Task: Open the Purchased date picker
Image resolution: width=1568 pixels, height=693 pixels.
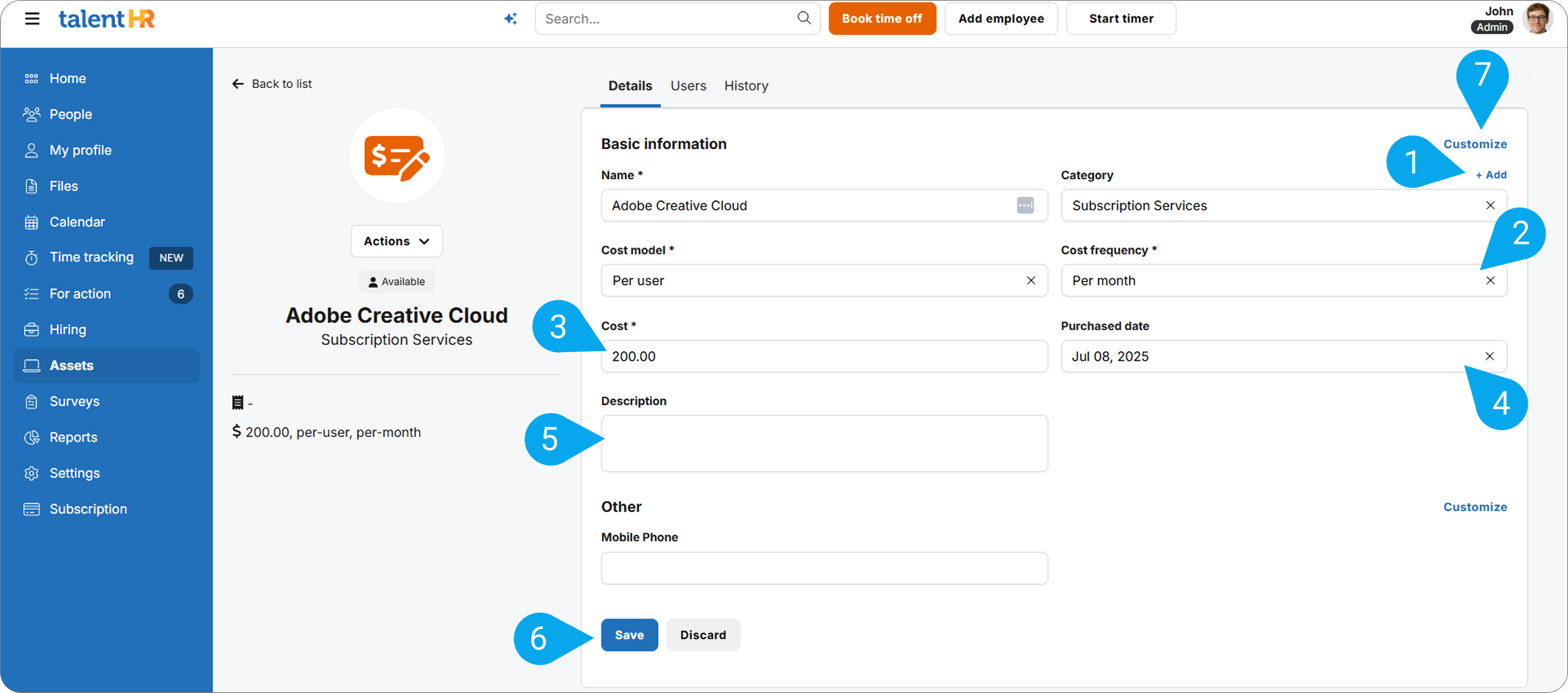Action: point(1284,356)
